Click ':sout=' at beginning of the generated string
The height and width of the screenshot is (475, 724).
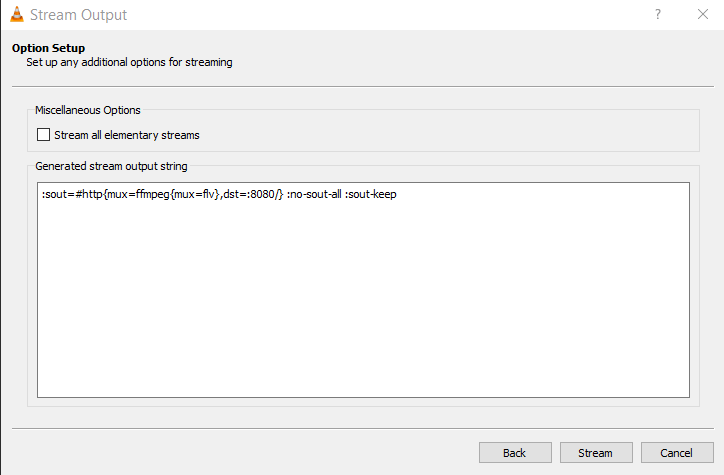pyautogui.click(x=58, y=194)
